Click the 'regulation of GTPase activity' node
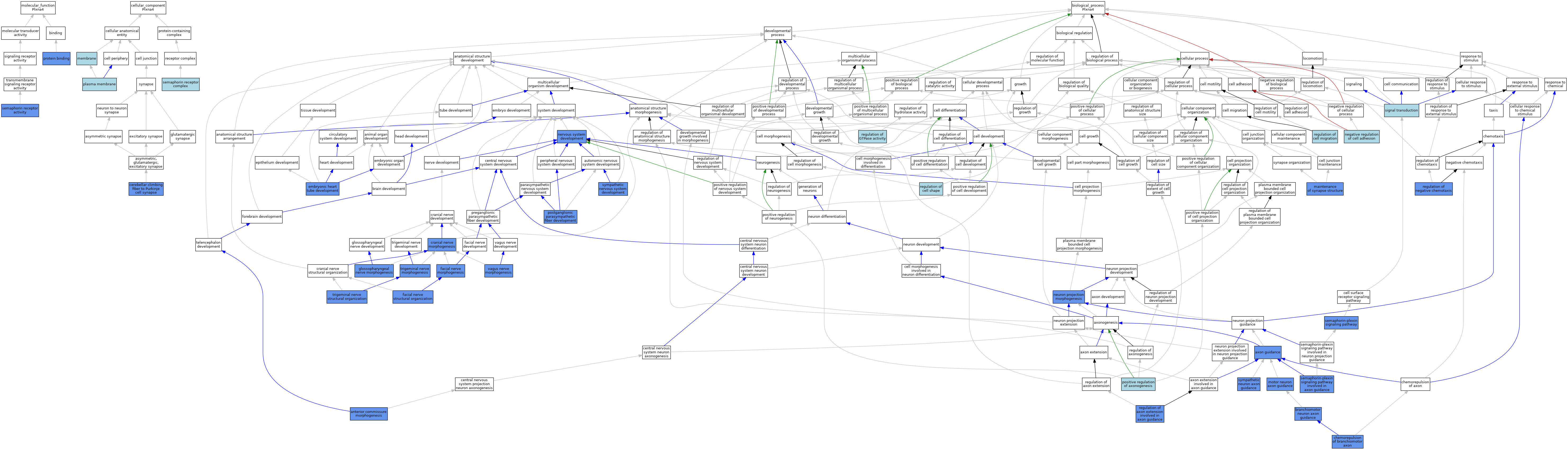This screenshot has width=1568, height=450. click(872, 136)
